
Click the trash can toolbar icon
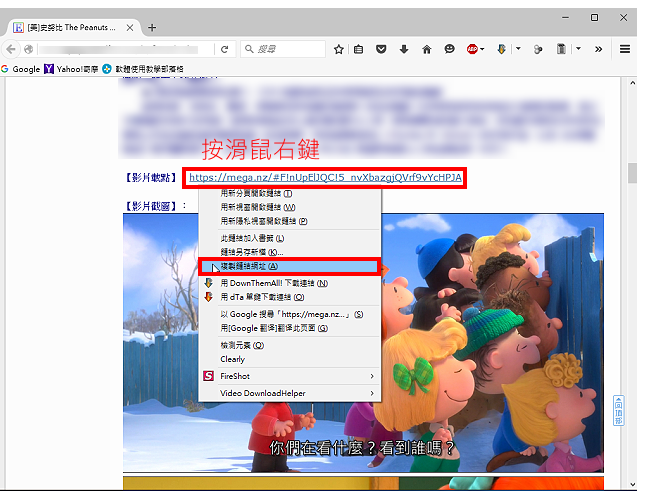(x=561, y=49)
